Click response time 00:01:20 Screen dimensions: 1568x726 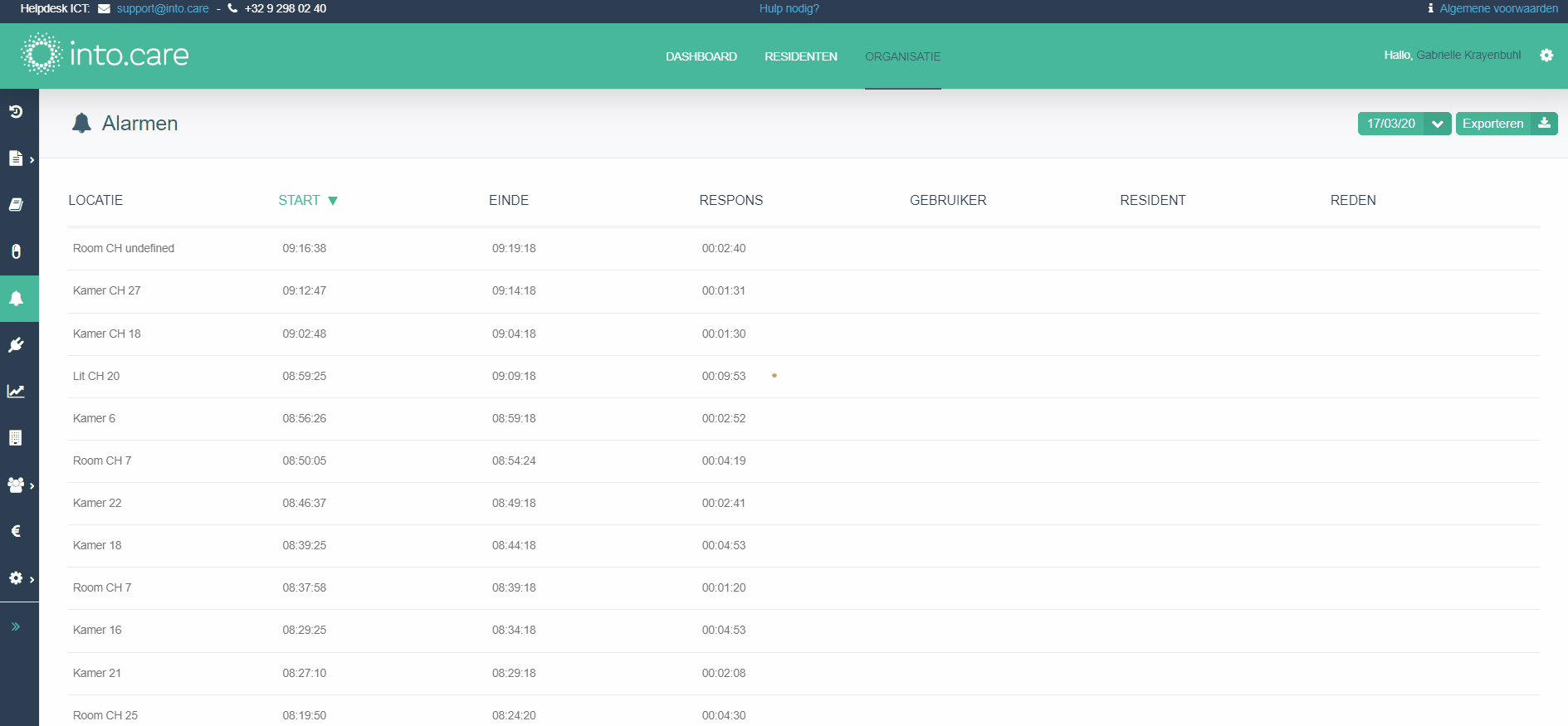pyautogui.click(x=724, y=587)
